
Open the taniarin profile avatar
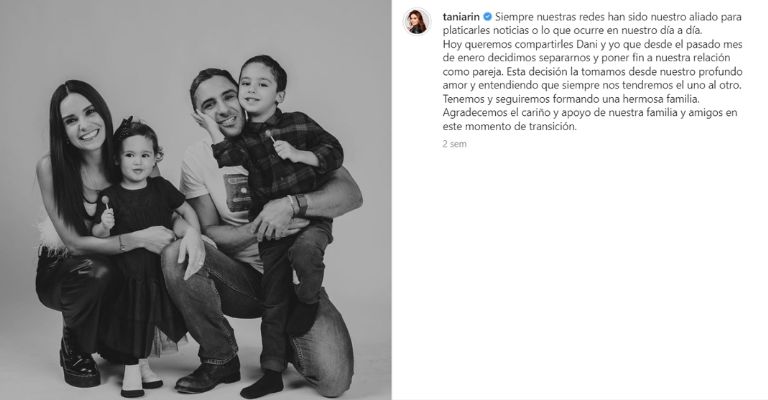(417, 22)
